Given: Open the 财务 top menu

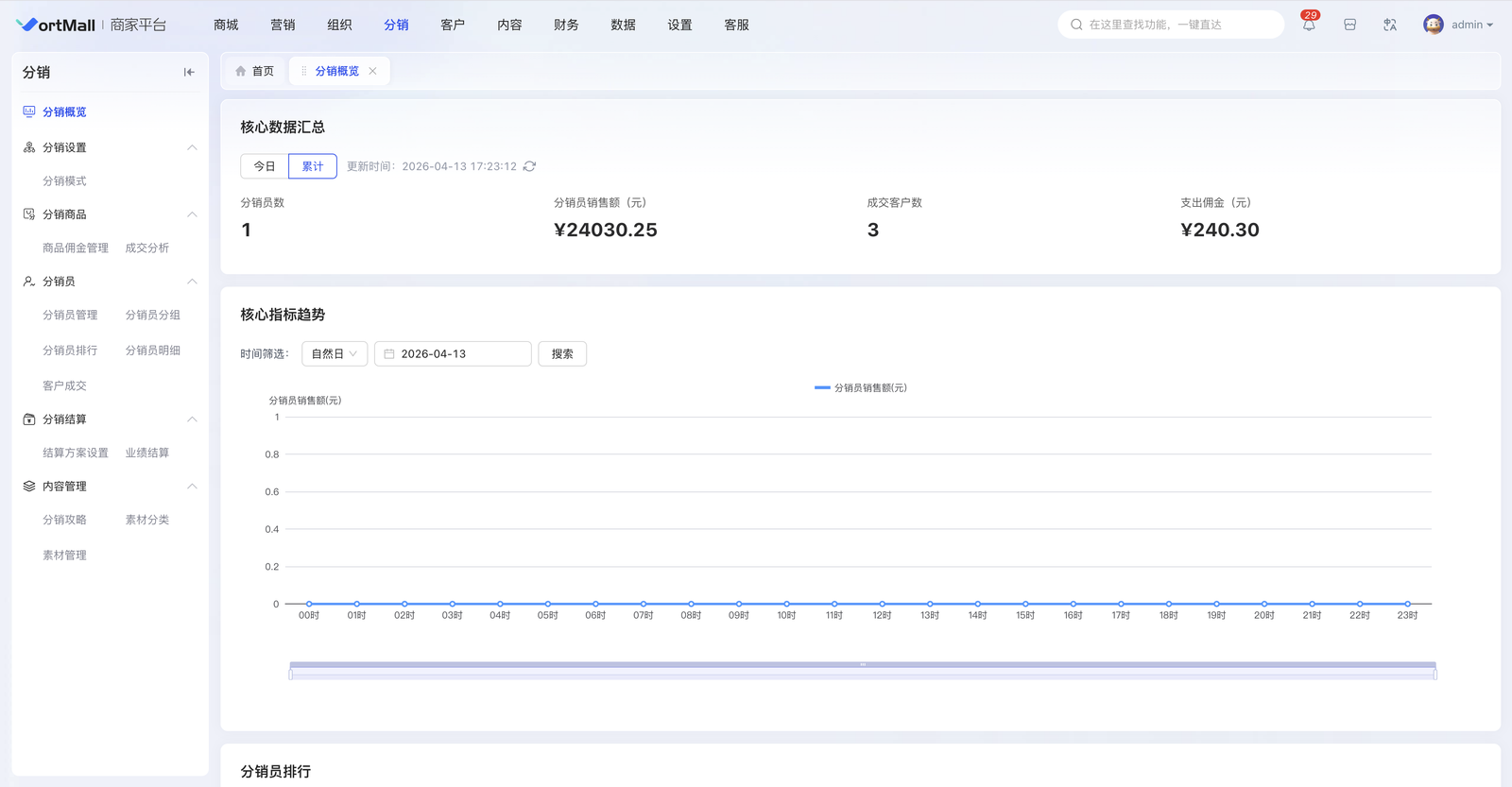Looking at the screenshot, I should [566, 25].
